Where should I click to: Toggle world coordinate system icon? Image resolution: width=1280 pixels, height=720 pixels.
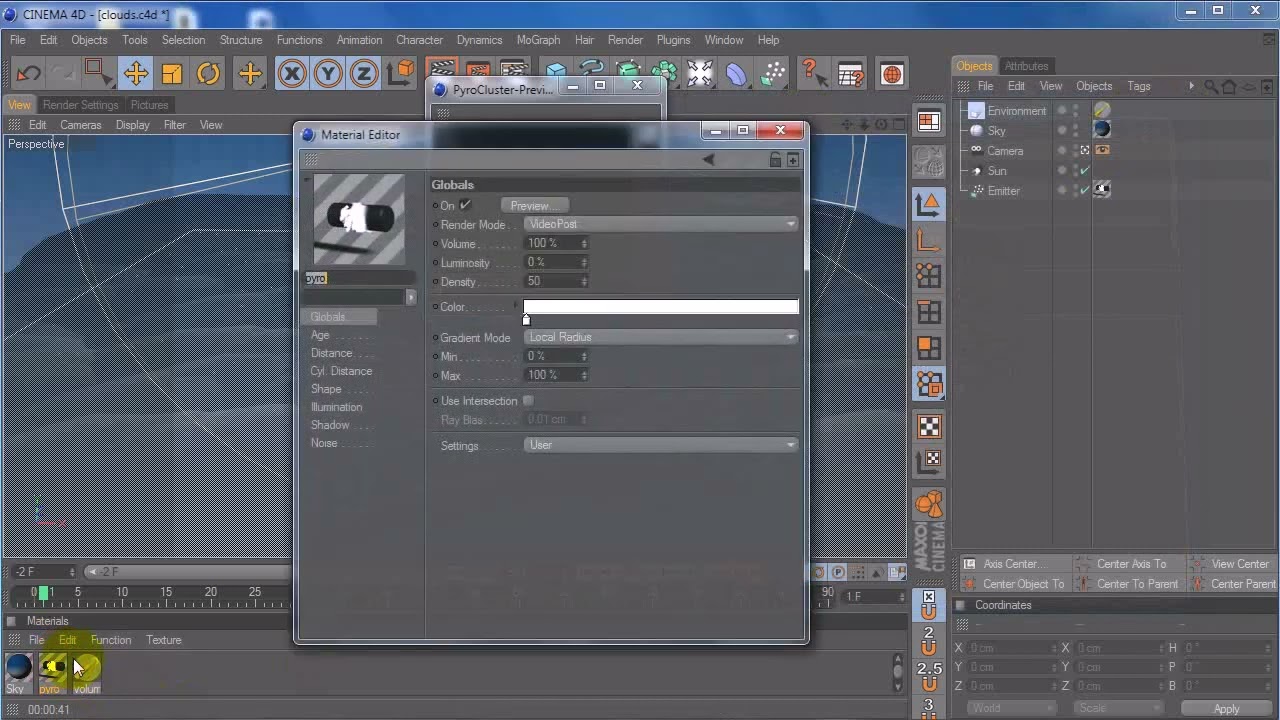(401, 73)
